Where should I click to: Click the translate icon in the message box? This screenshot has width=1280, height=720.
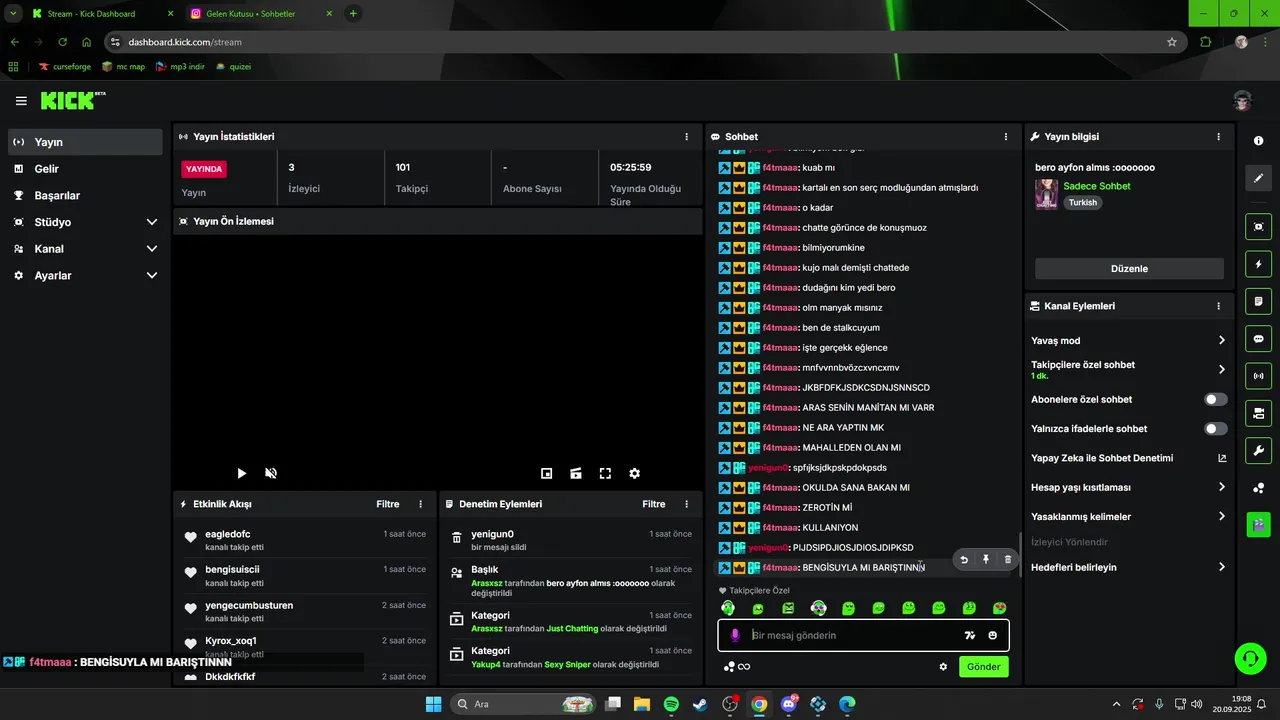point(969,635)
